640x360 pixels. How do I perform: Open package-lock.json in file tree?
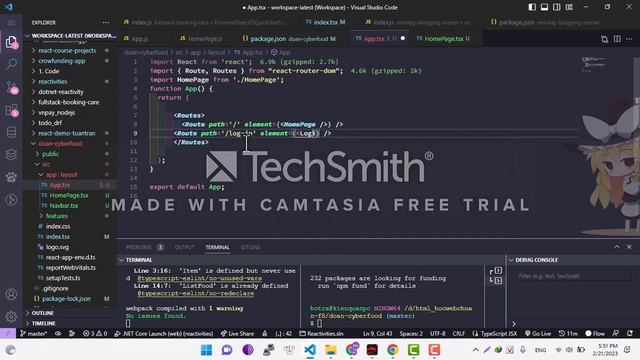pyautogui.click(x=66, y=299)
